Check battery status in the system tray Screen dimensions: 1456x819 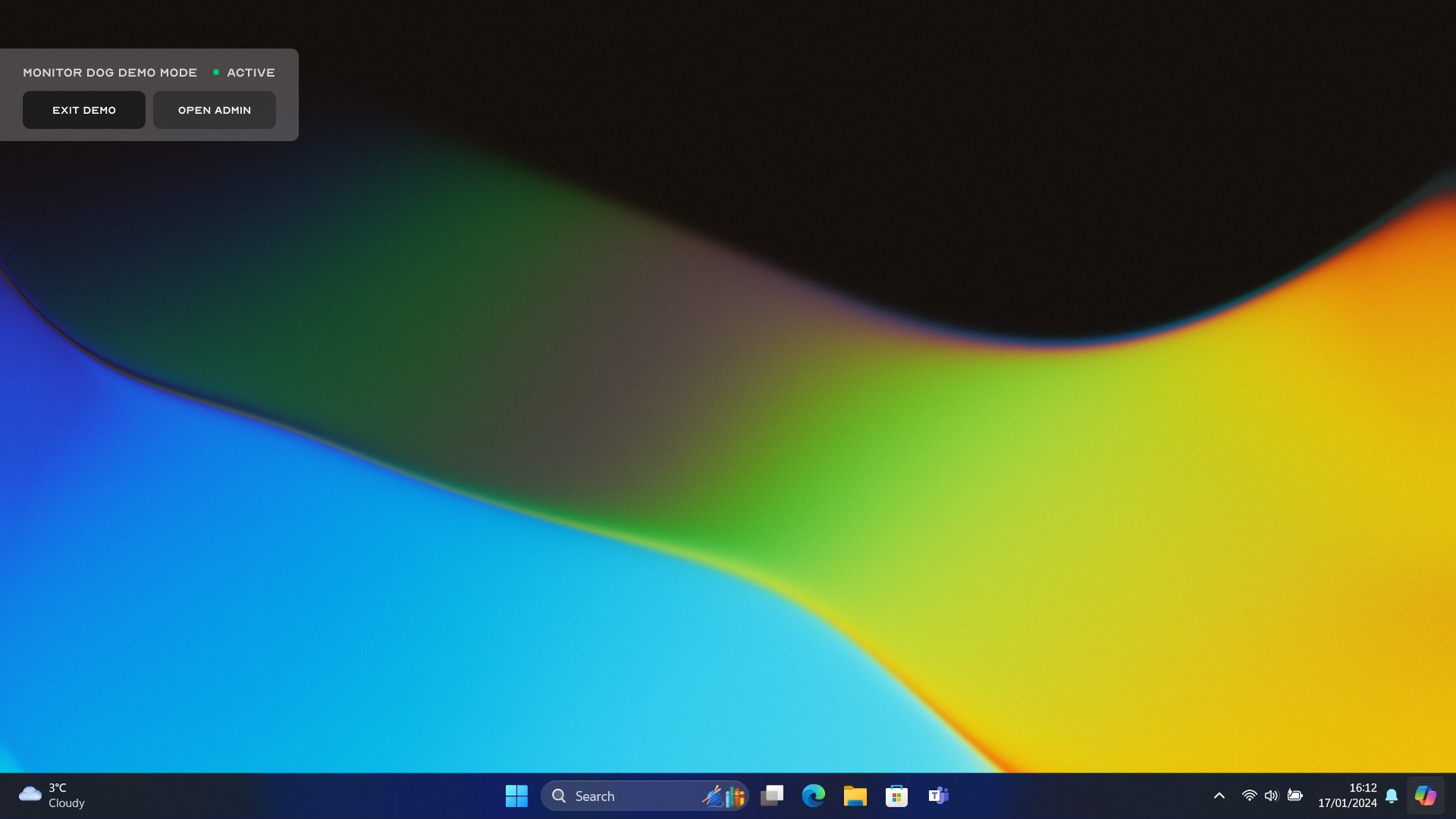[x=1296, y=795]
